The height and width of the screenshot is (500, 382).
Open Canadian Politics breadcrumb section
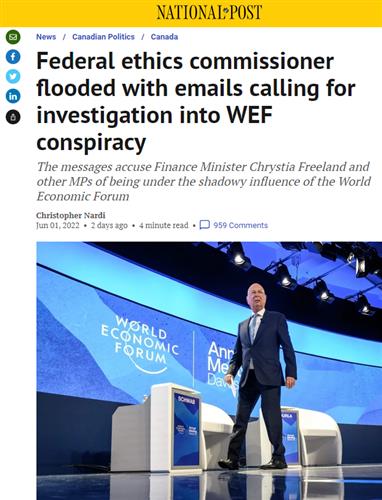coord(103,37)
